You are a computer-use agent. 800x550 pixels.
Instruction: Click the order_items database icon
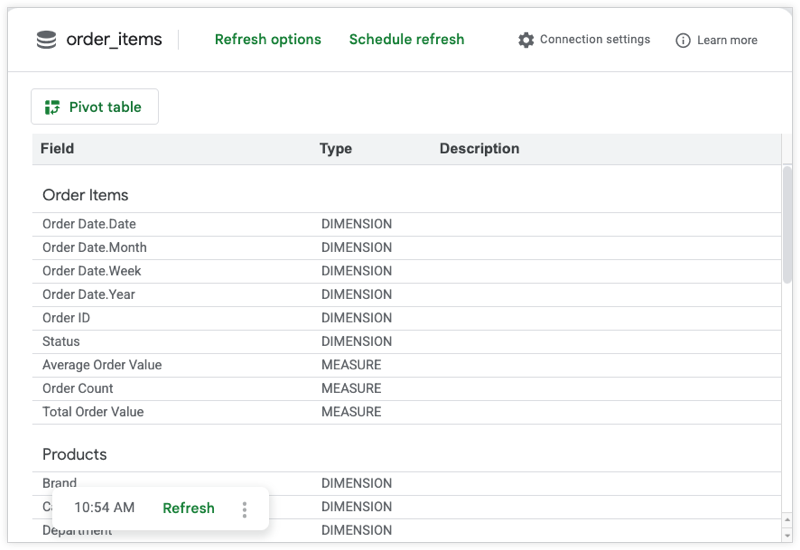[x=46, y=40]
